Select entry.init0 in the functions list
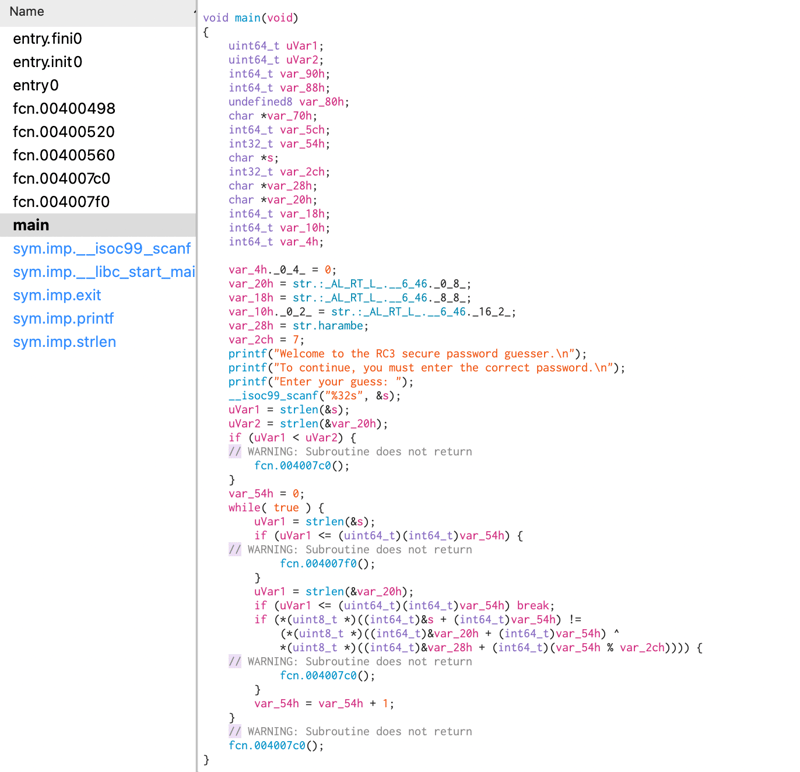Screen dimensions: 800x772 click(47, 62)
